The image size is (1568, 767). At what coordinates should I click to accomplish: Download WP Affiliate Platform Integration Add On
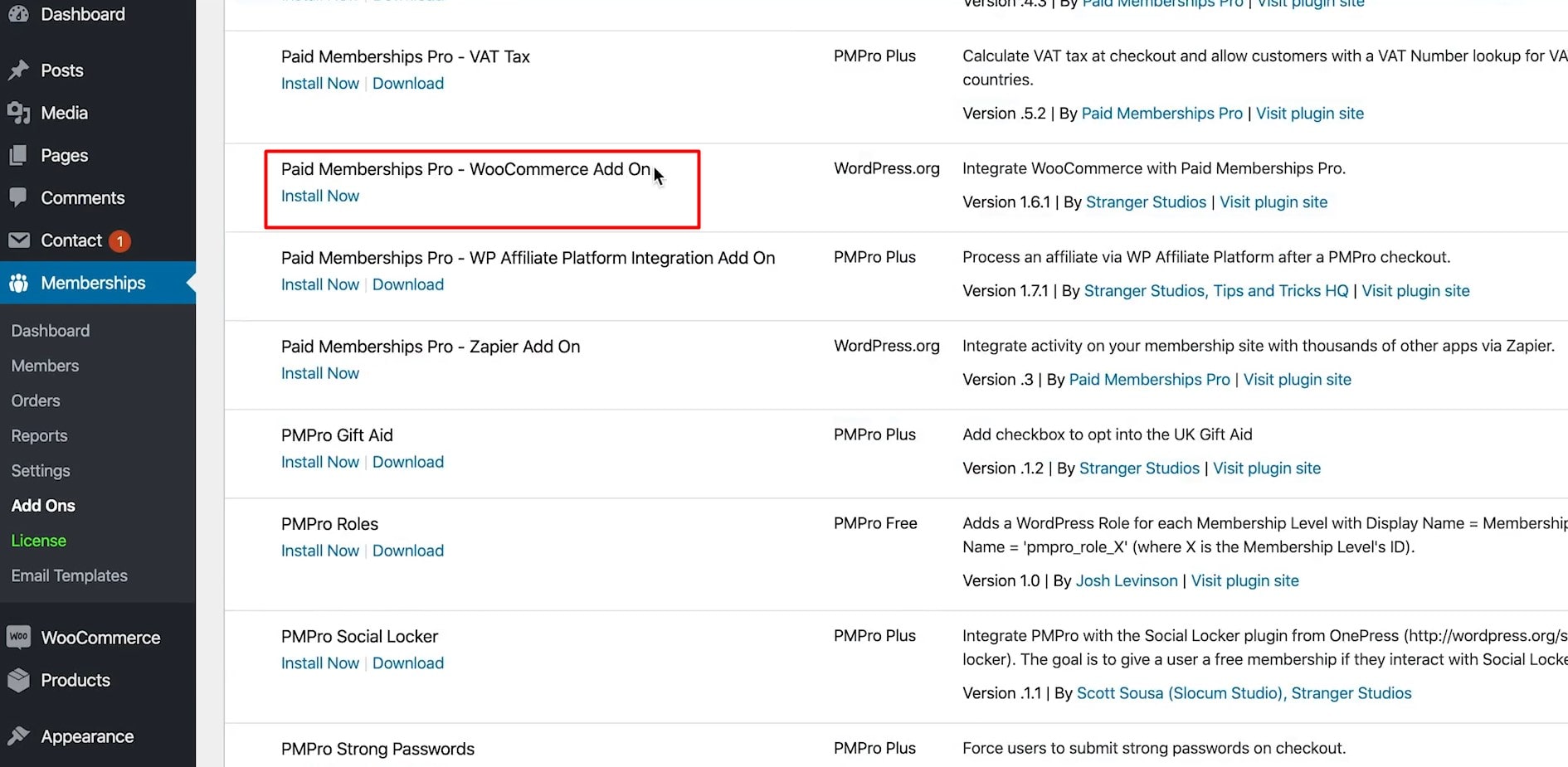click(408, 285)
